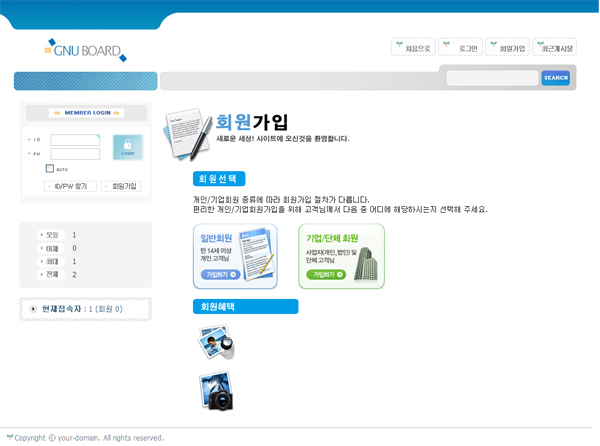Select the 일반회원 membership card
600x446 pixels.
tap(235, 256)
